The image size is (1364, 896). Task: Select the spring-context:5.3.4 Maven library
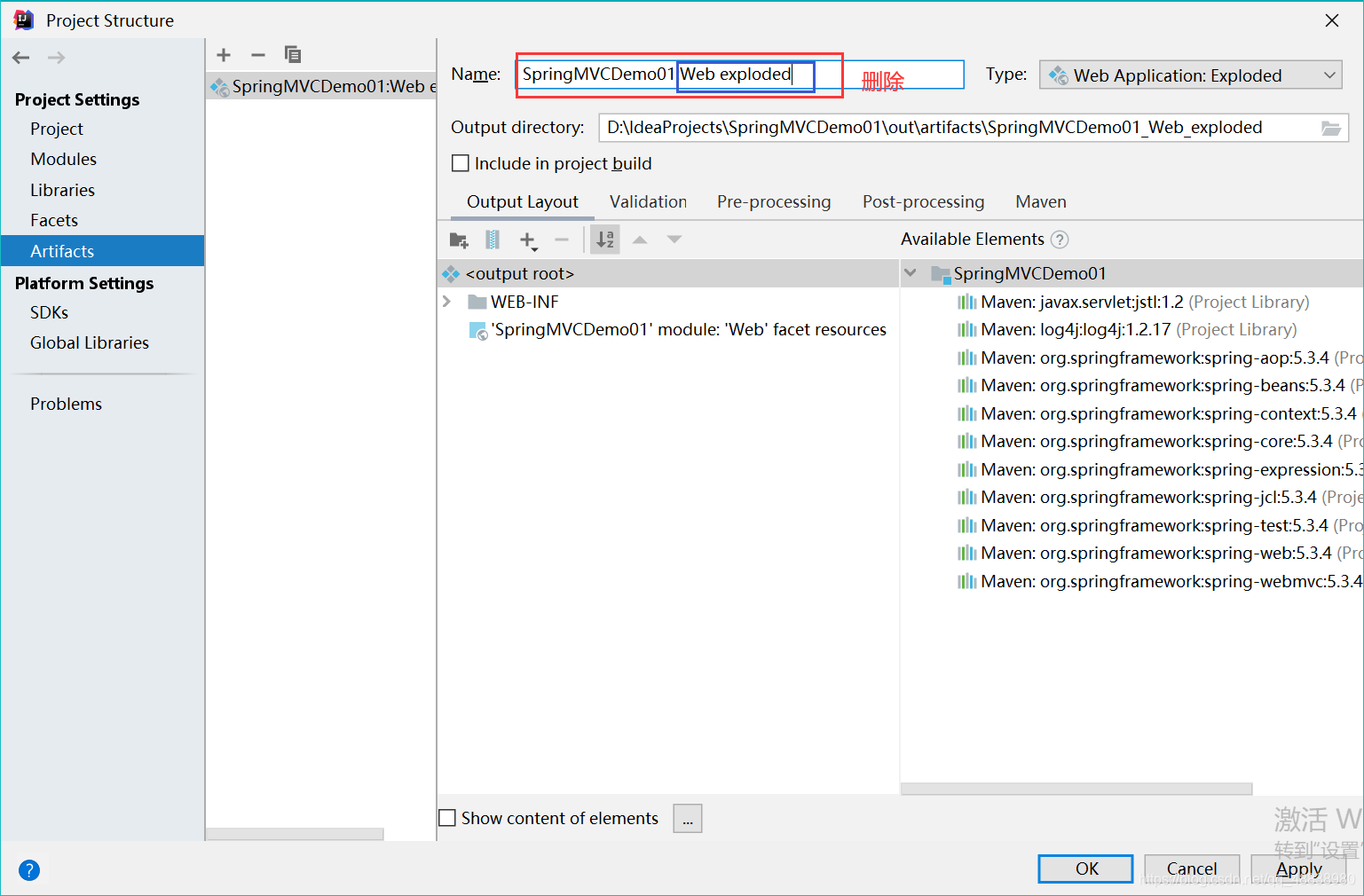(x=1159, y=414)
